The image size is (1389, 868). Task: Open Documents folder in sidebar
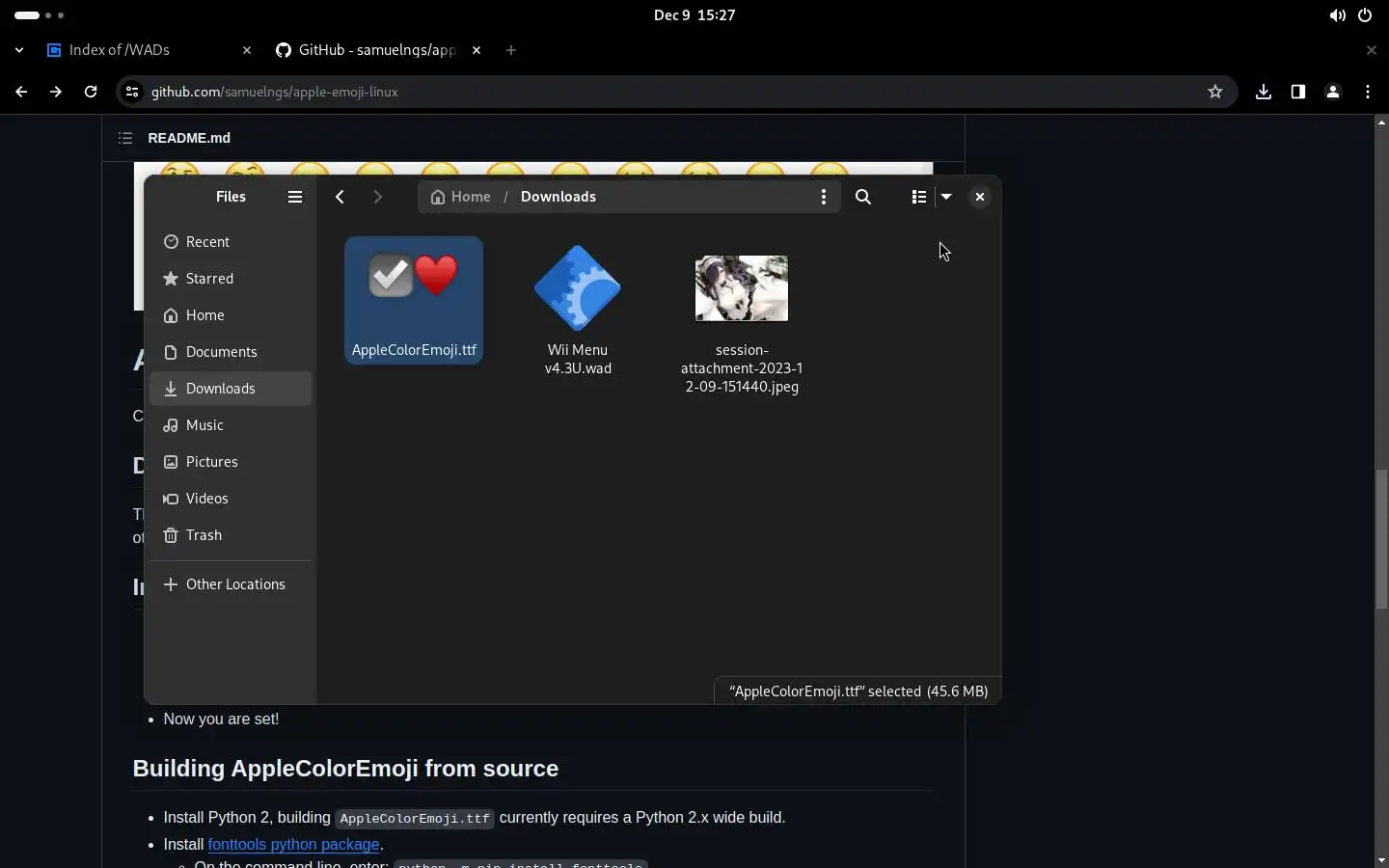point(231,352)
